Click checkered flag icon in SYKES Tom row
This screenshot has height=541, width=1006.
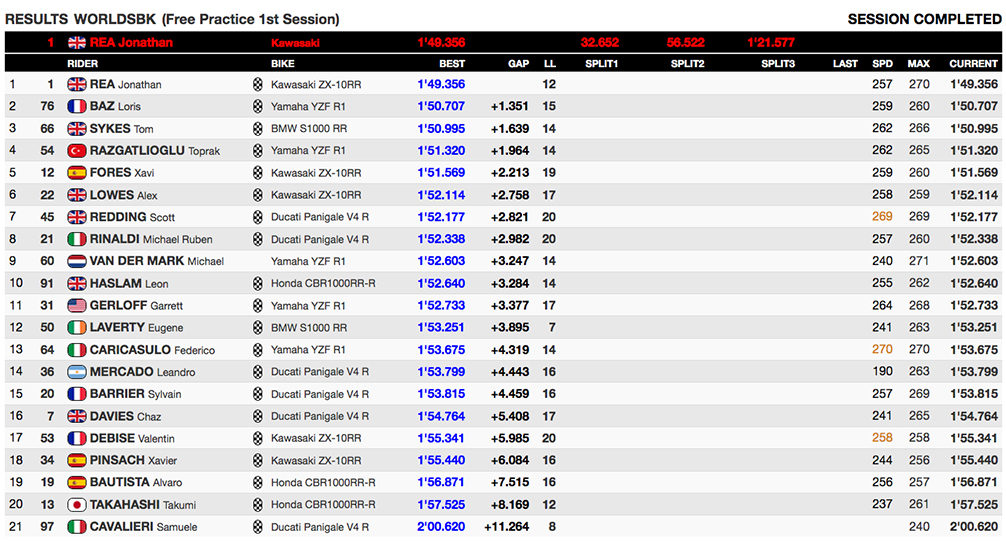(x=258, y=128)
